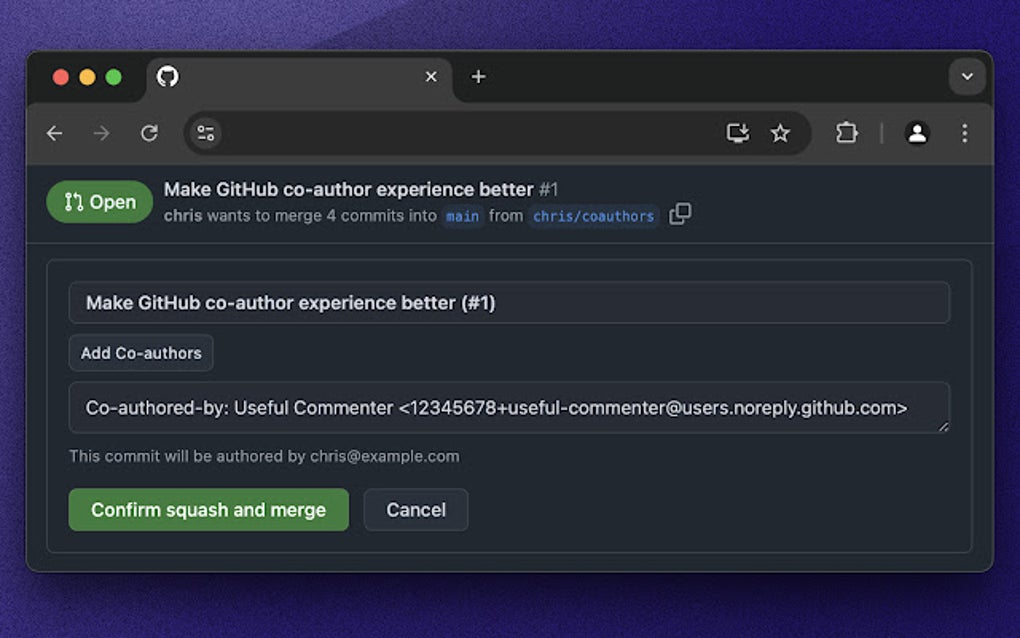
Task: Open the browser extensions puzzle icon
Action: click(x=846, y=133)
